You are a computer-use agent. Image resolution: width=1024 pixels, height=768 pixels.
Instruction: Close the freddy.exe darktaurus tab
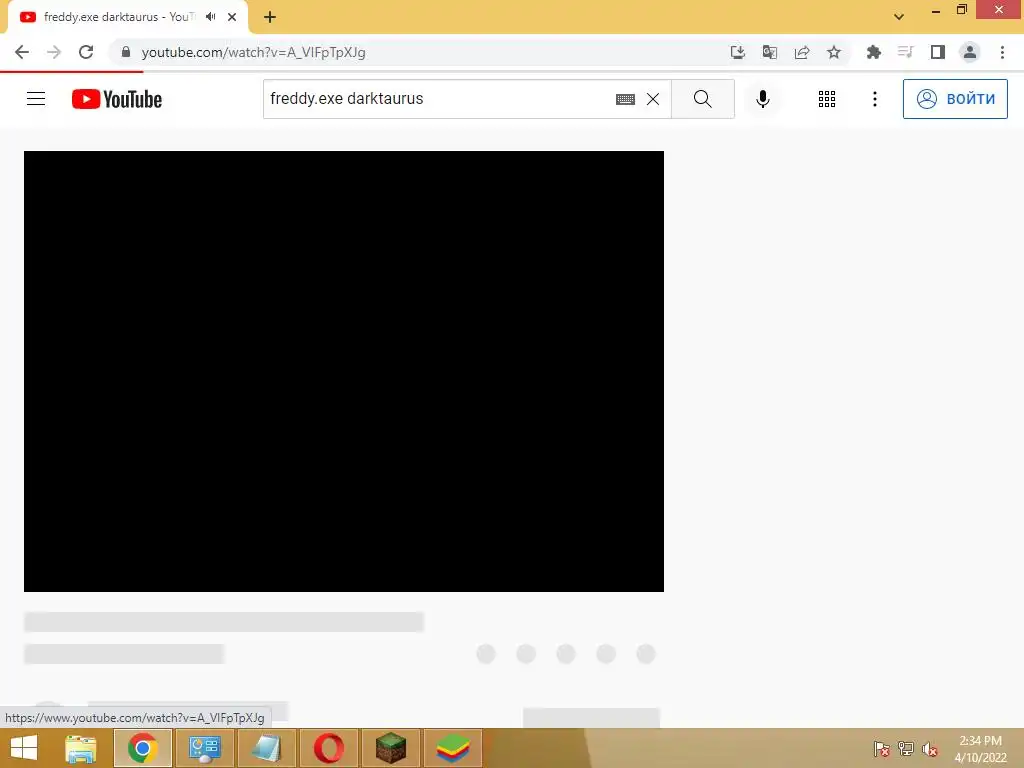tap(232, 17)
